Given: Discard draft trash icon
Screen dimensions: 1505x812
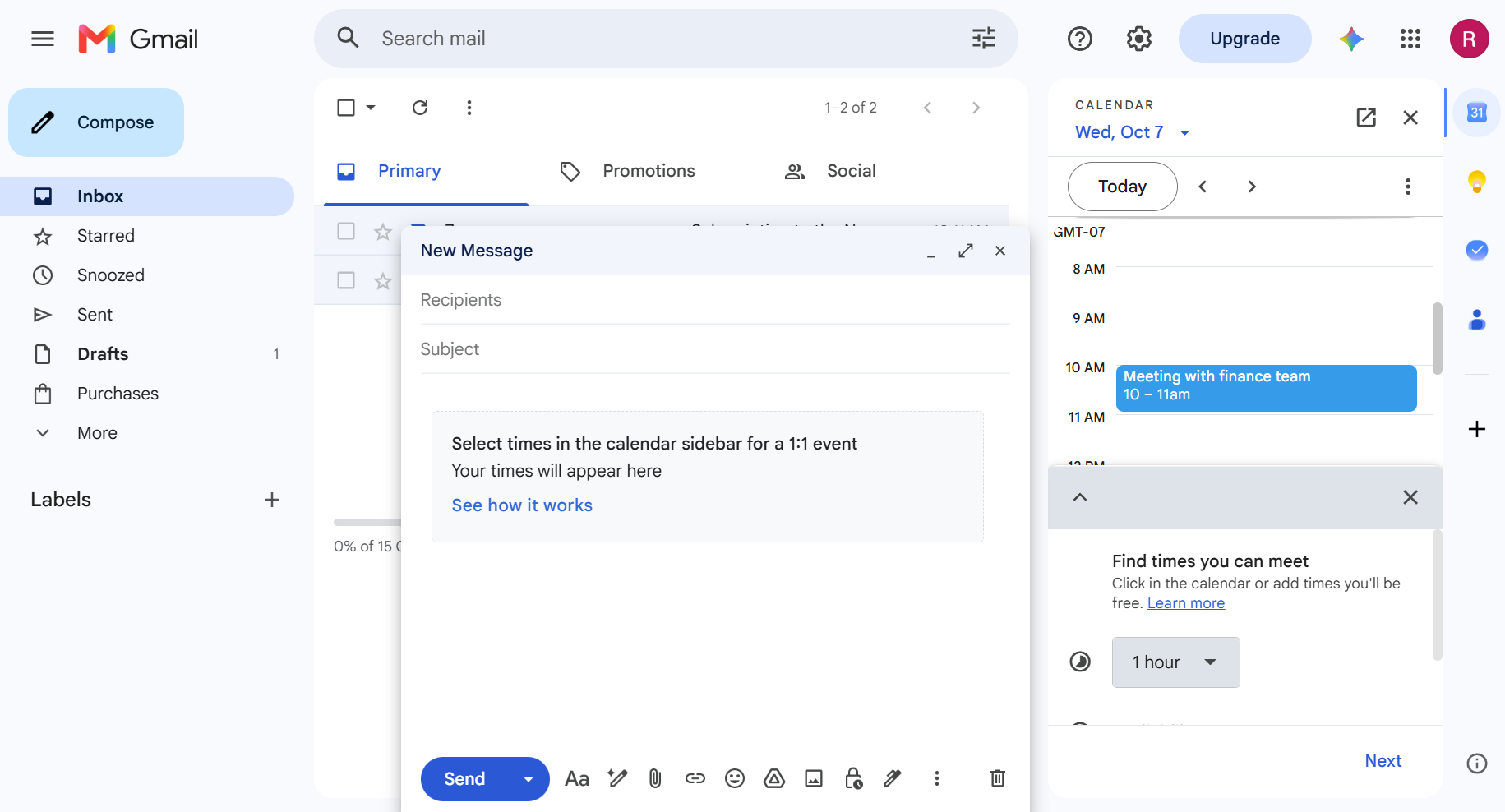Looking at the screenshot, I should tap(998, 778).
